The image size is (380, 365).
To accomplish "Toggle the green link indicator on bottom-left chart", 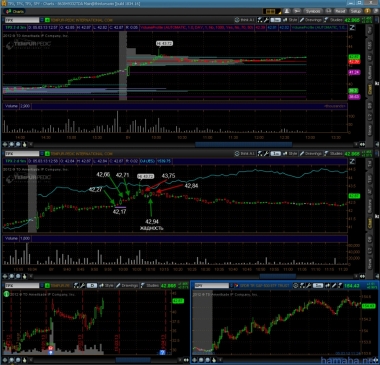I will tap(47, 286).
